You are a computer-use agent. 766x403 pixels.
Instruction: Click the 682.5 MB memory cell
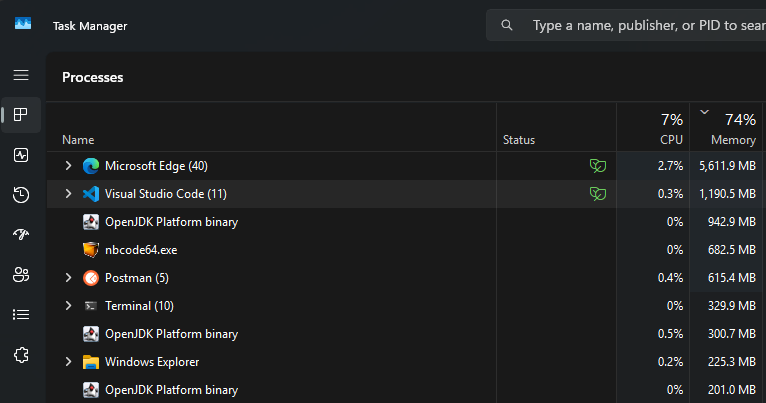[732, 250]
